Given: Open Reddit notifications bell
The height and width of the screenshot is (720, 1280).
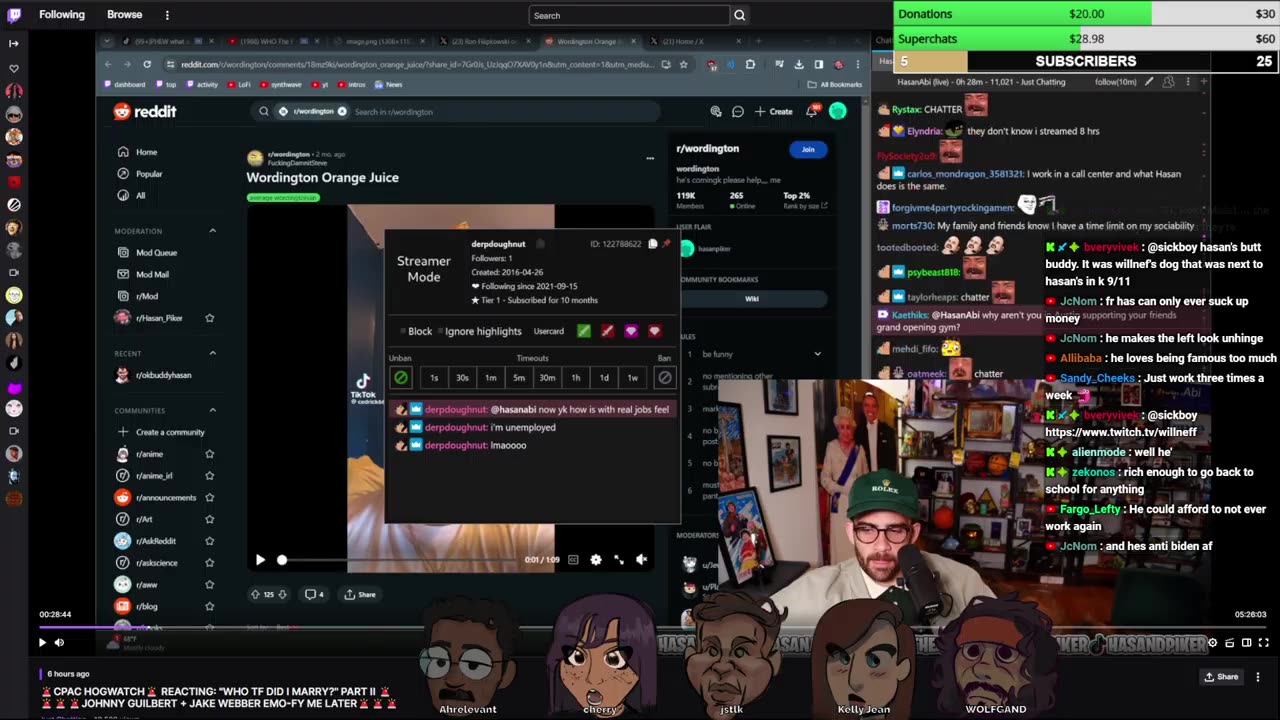Looking at the screenshot, I should tap(812, 110).
